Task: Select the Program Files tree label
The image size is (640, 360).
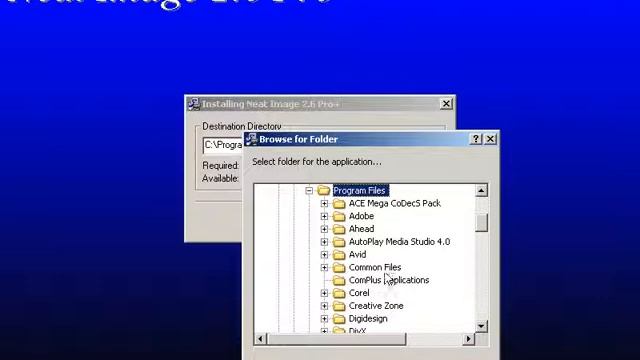Action: [360, 191]
